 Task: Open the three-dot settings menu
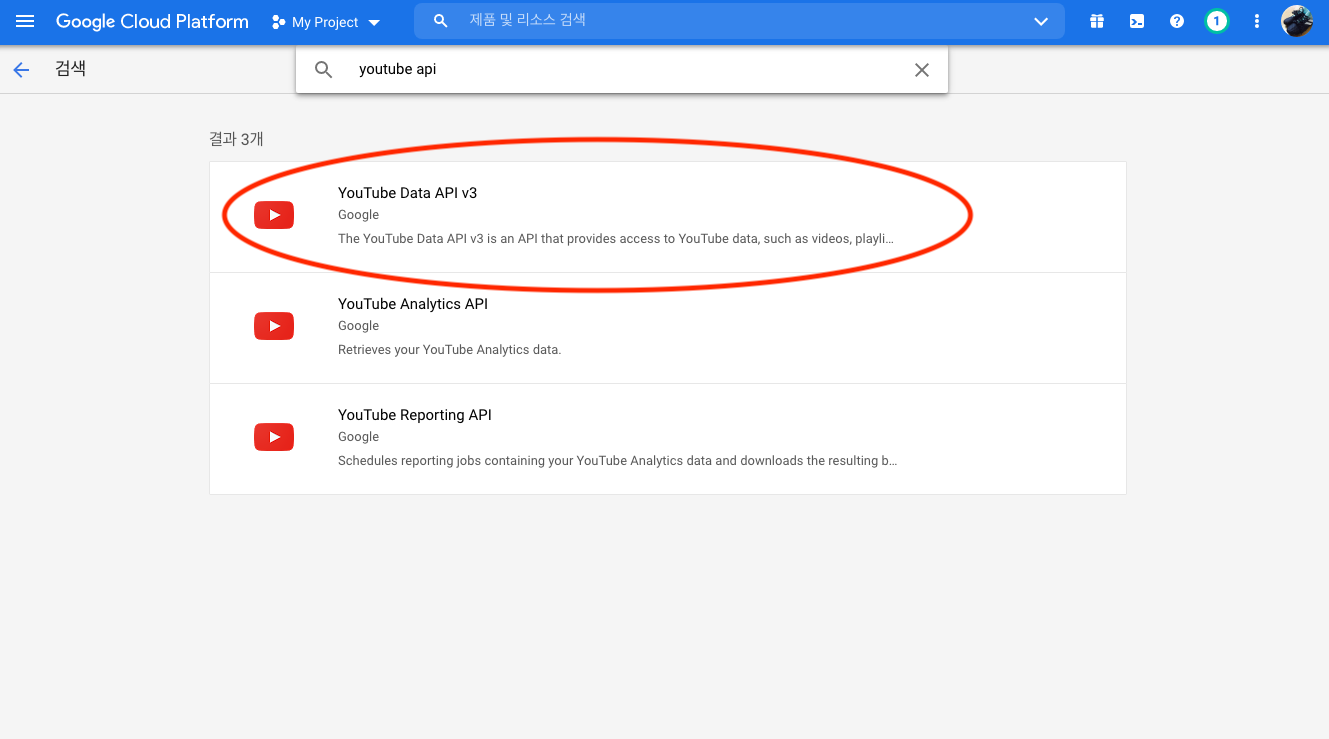point(1257,21)
